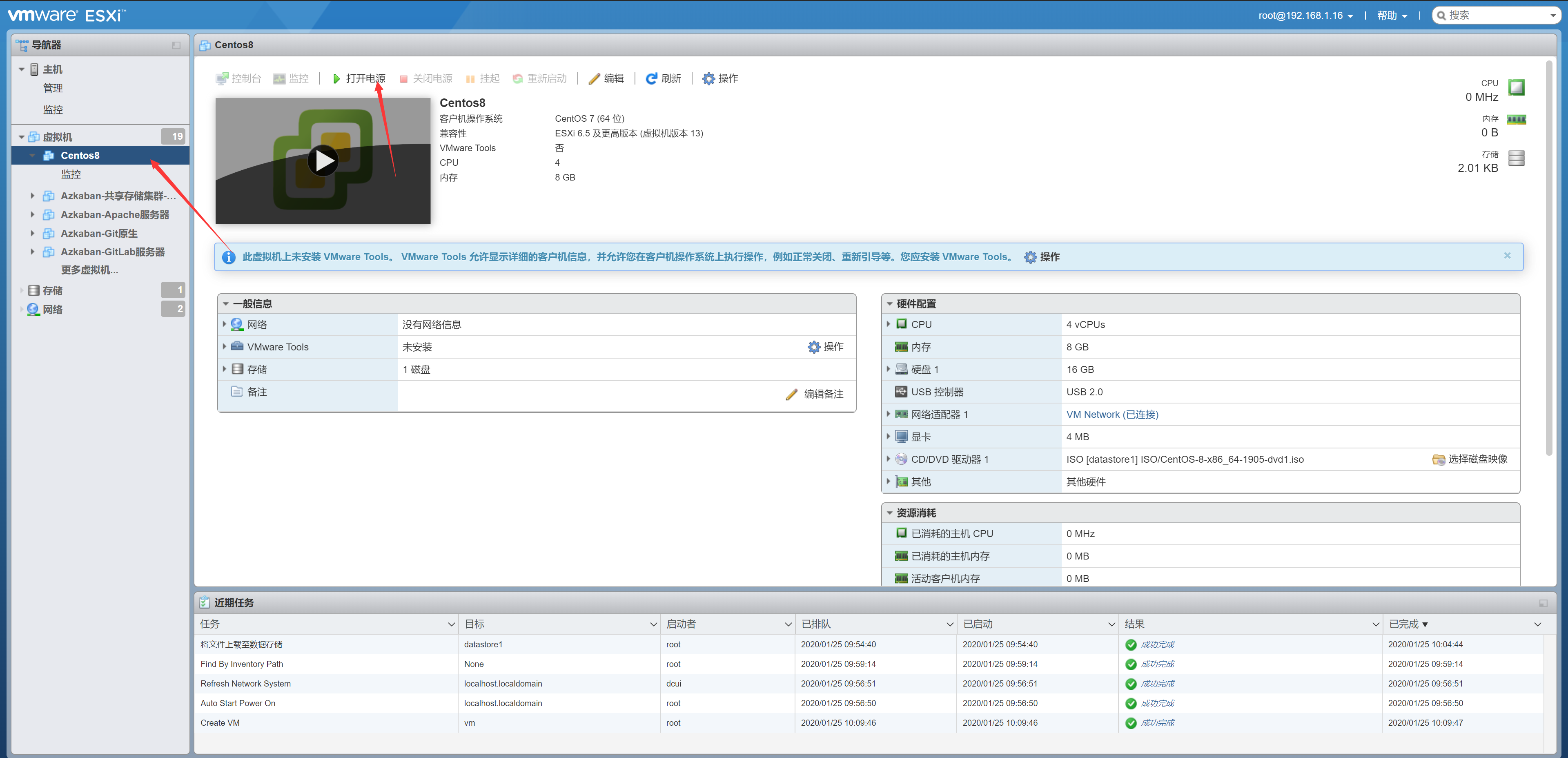Click 编辑备注 to edit notes

click(x=815, y=394)
